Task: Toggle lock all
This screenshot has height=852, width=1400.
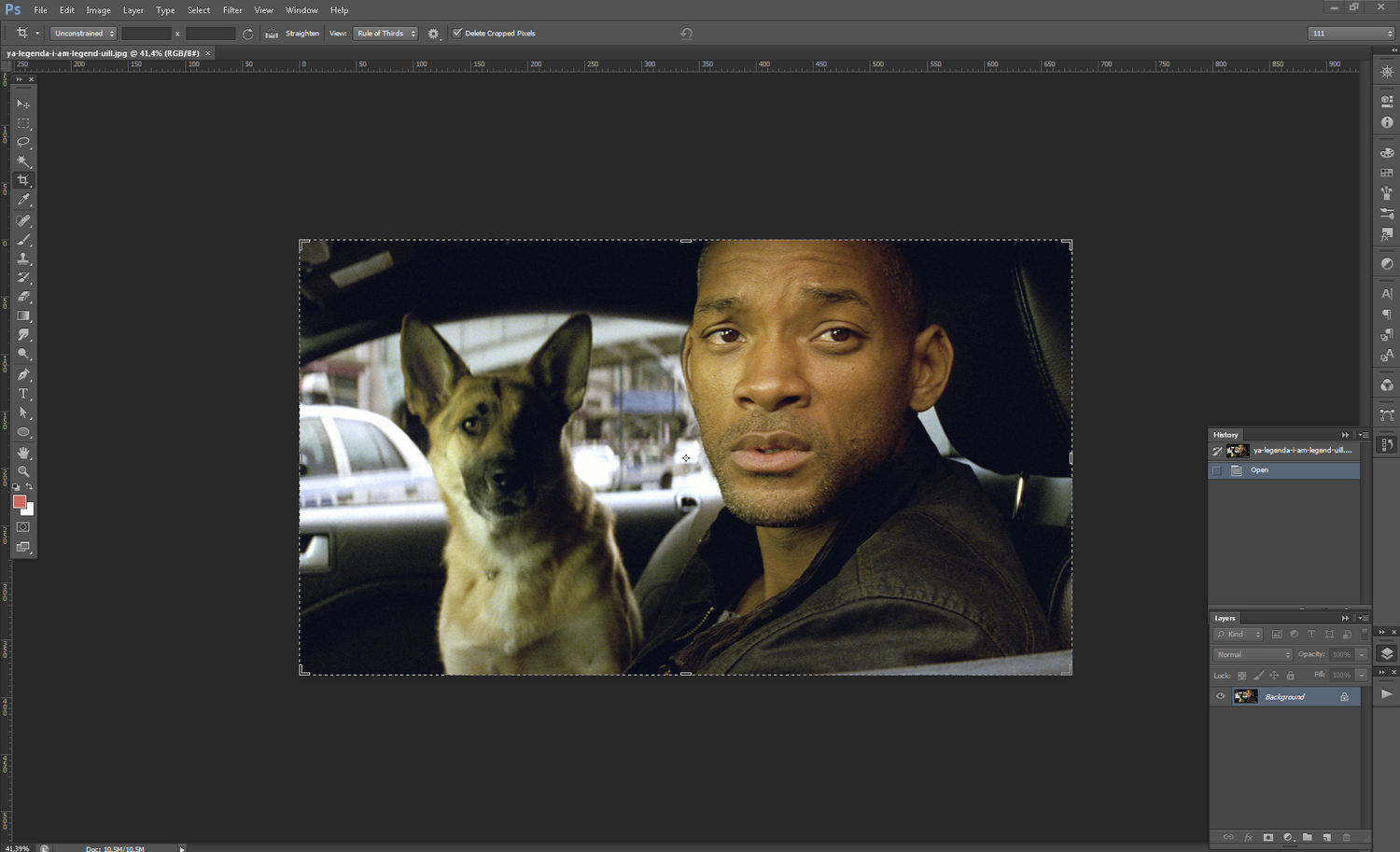Action: coord(1291,676)
